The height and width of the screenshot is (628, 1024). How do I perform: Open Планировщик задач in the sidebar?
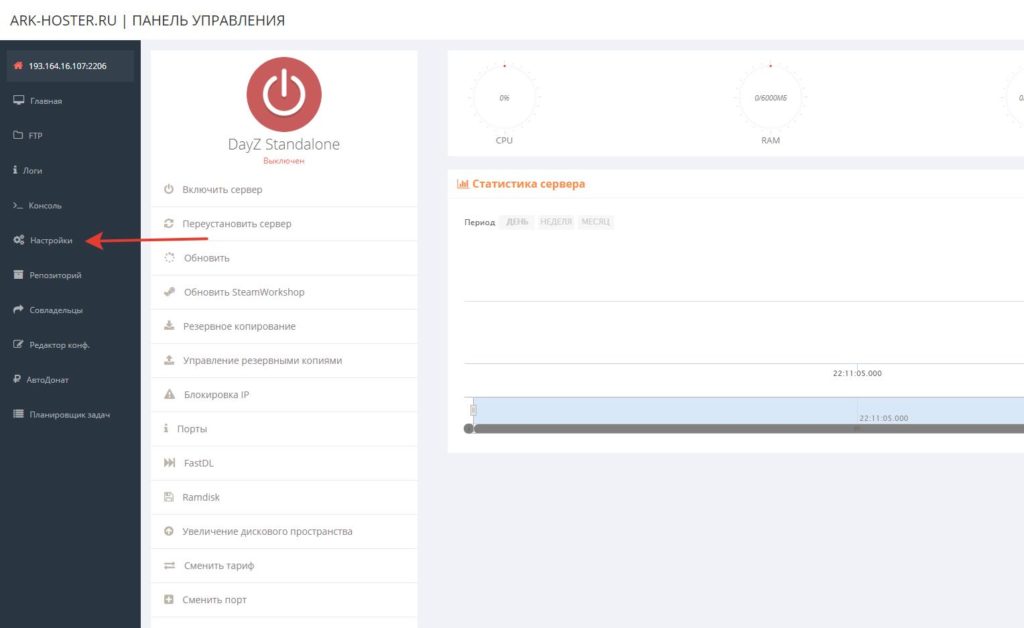point(70,415)
